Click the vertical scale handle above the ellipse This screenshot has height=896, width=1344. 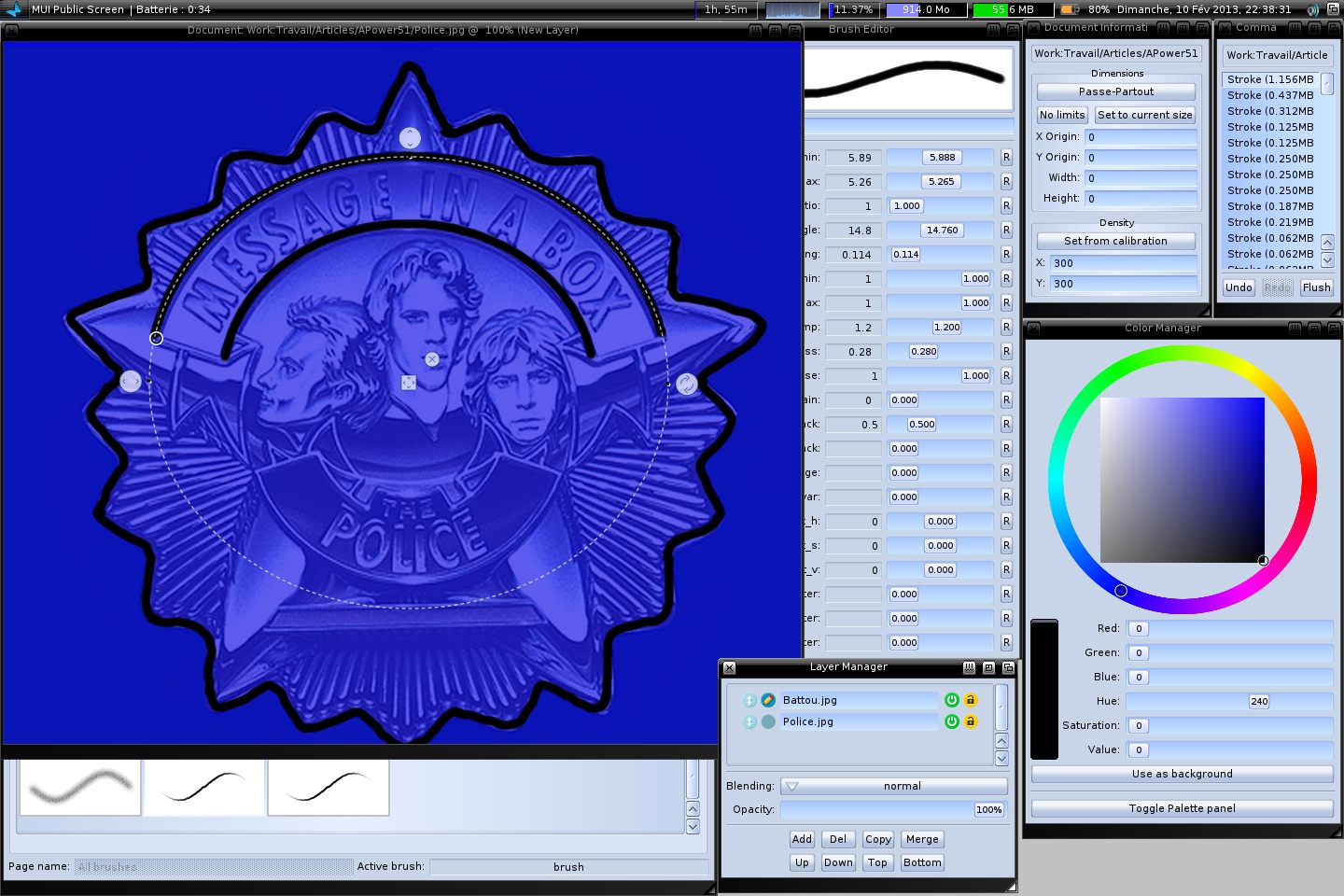tap(410, 138)
